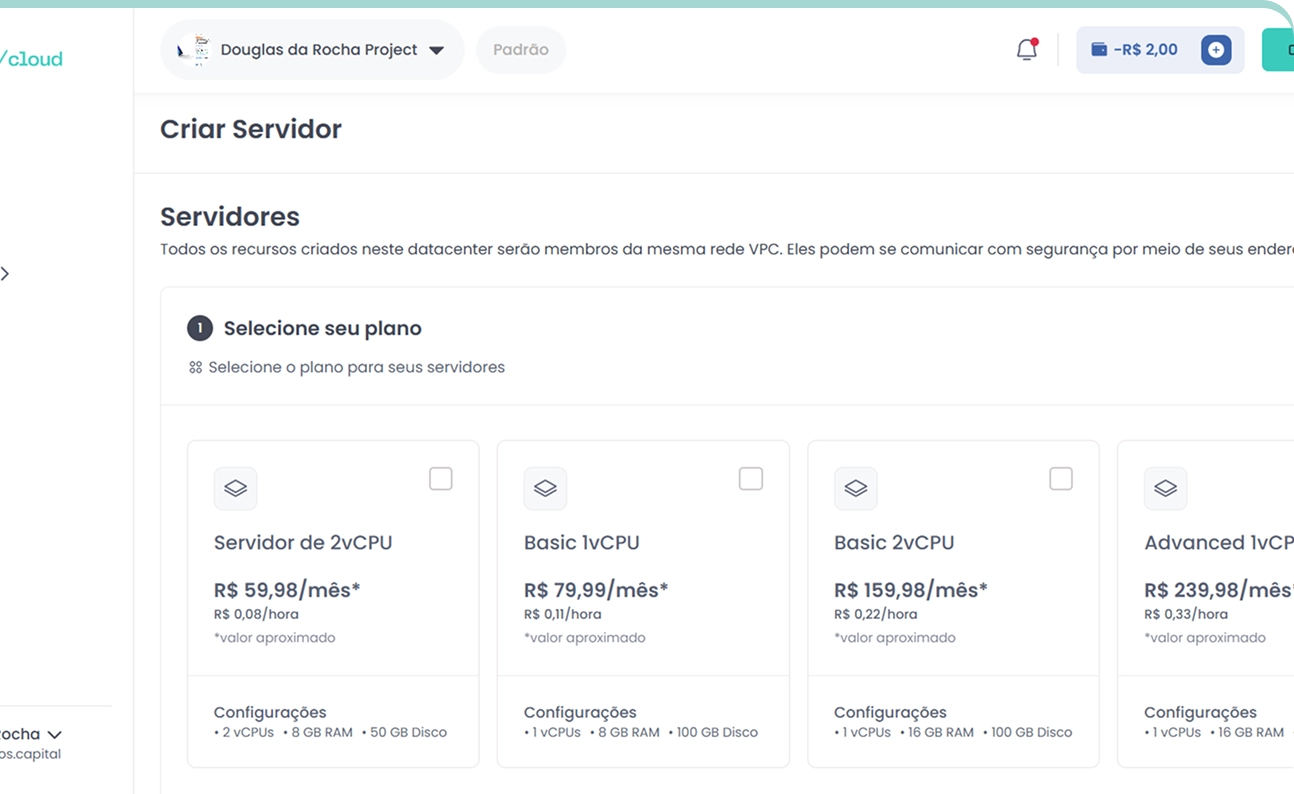Screen dimensions: 1294x794
Task: Select the Basic 1vCPU plan checkbox
Action: (751, 479)
